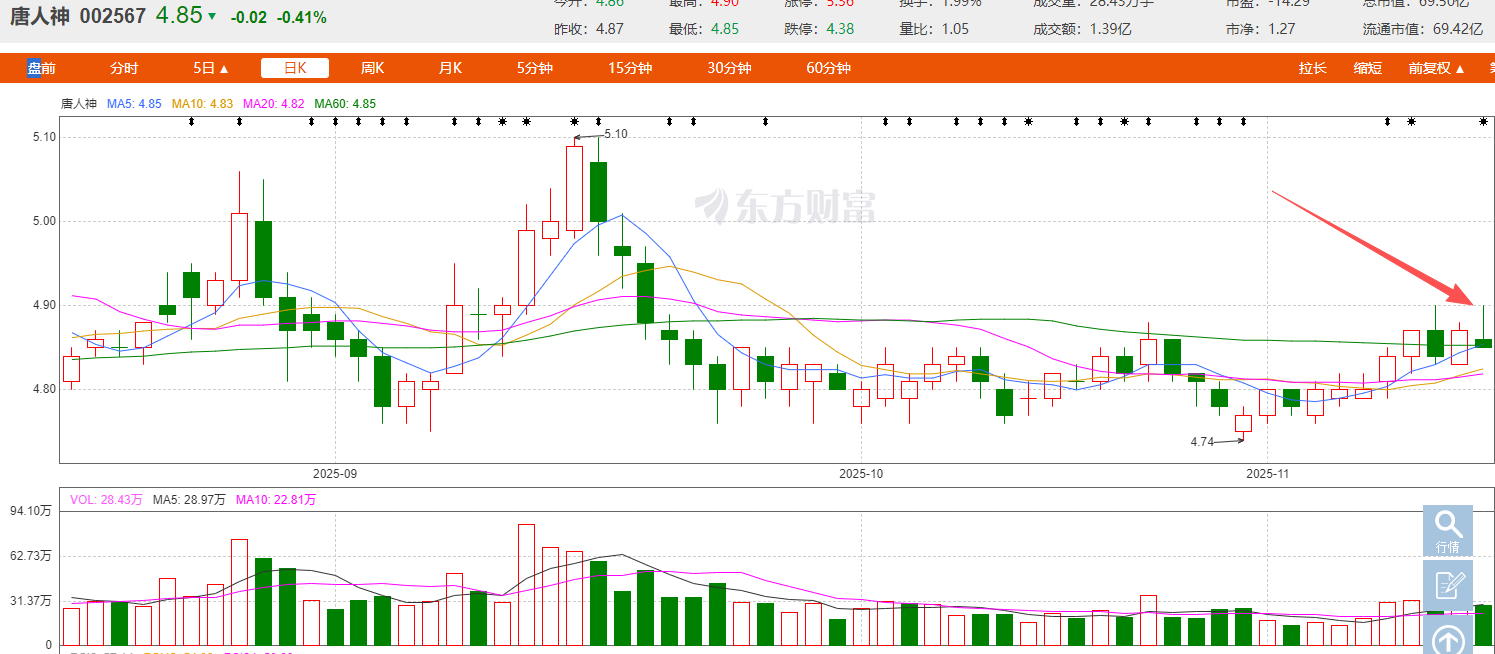
Task: Click the candle at the 4.74 low
Action: 1243,423
